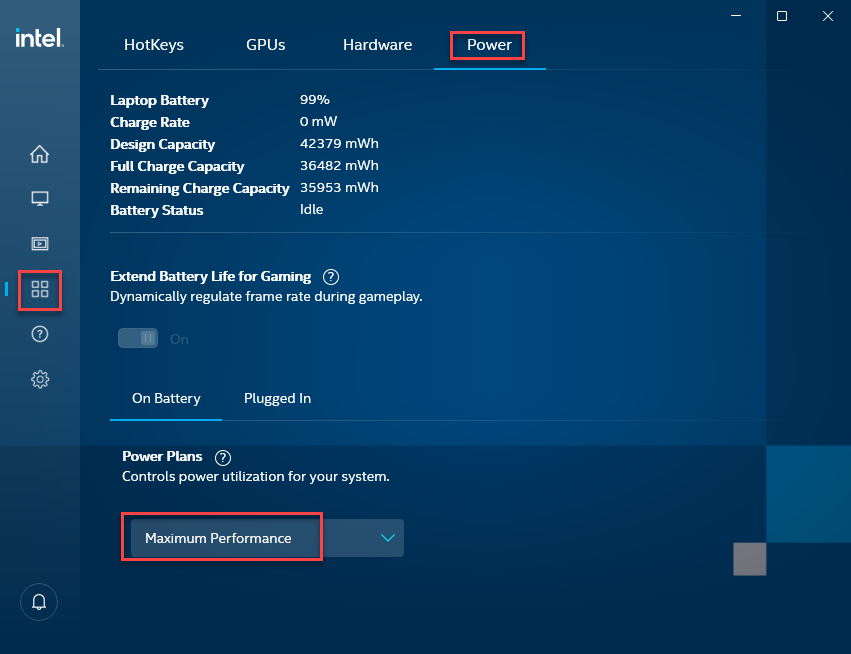Show help for Extend Battery Life for Gaming
Screen dimensions: 851x654
[x=331, y=277]
